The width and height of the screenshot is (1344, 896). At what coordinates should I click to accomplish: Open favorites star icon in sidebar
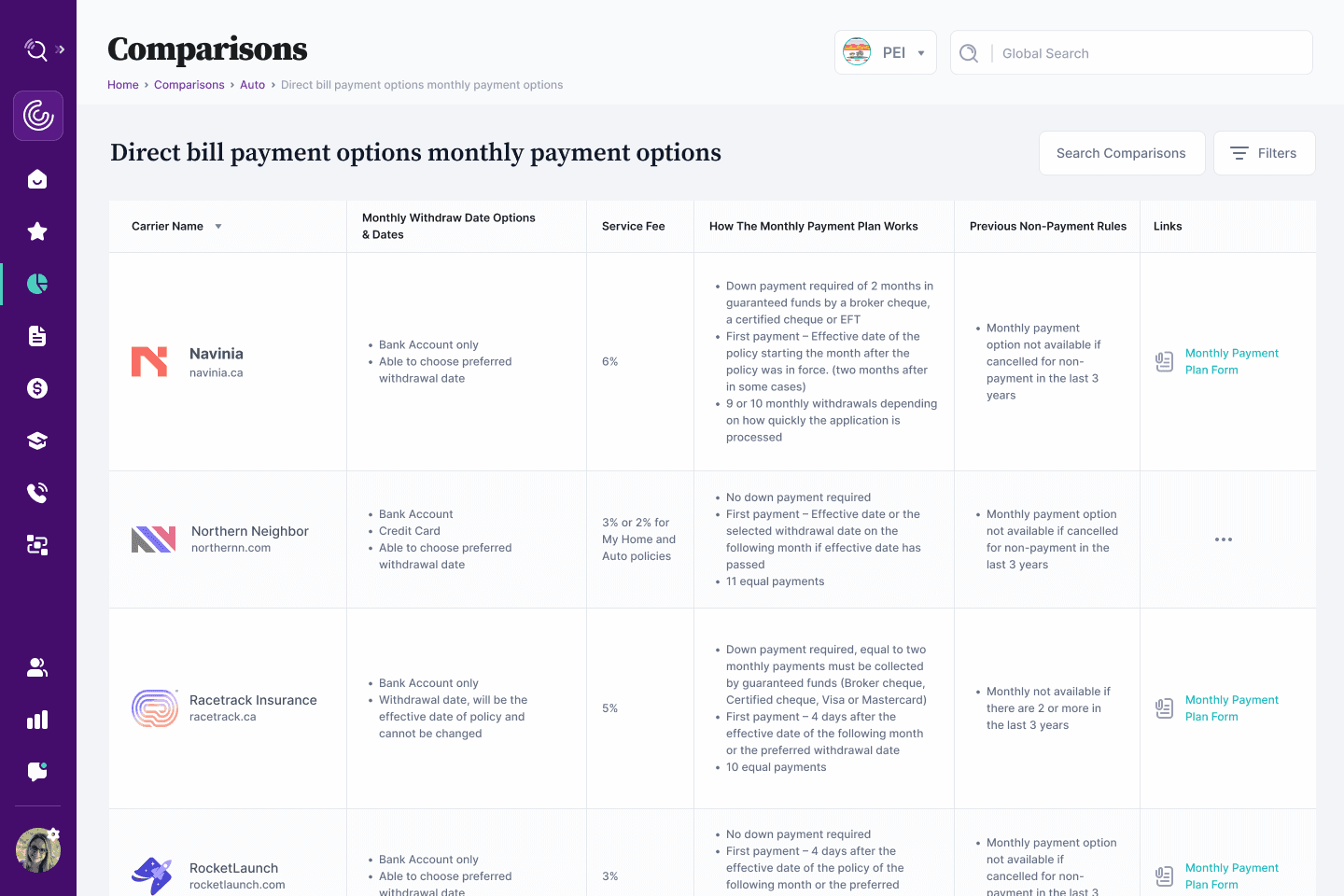tap(37, 231)
